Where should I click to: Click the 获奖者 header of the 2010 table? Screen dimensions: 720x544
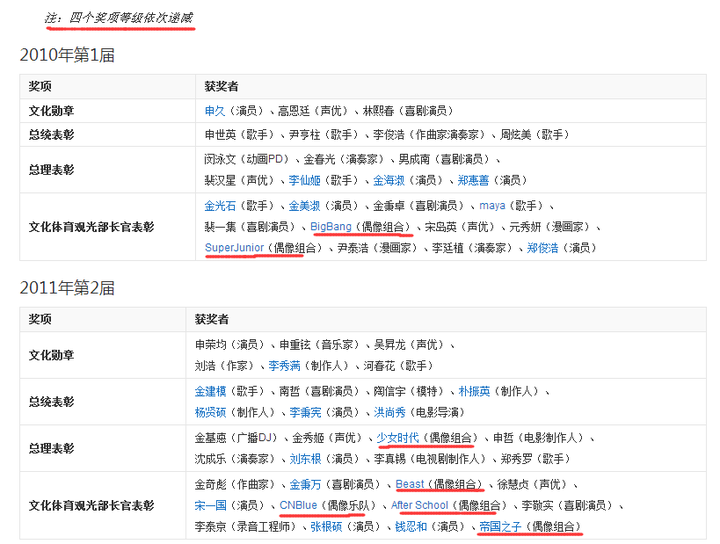pyautogui.click(x=221, y=86)
